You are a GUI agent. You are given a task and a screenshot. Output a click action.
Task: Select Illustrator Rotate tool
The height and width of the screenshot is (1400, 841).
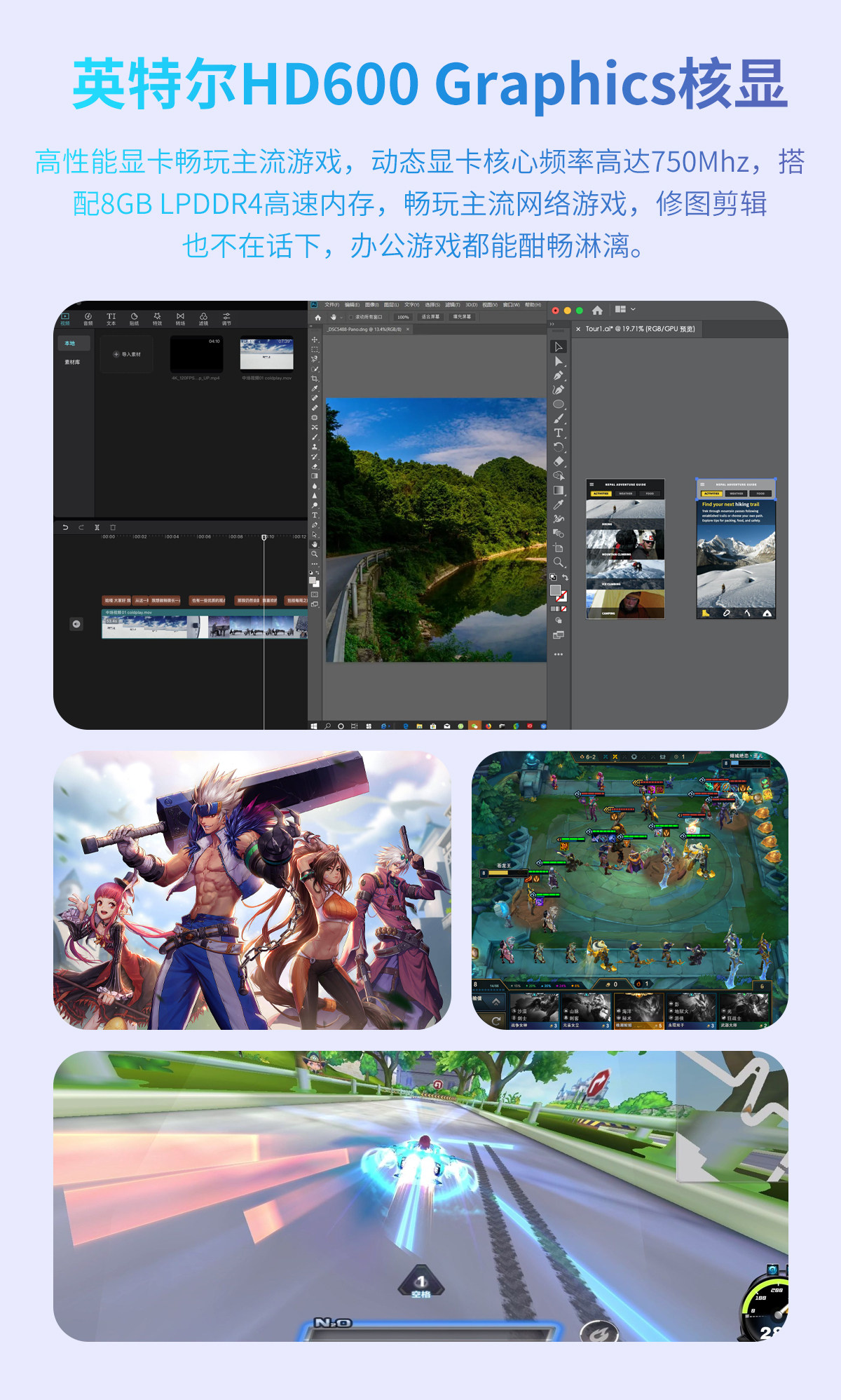tap(559, 447)
